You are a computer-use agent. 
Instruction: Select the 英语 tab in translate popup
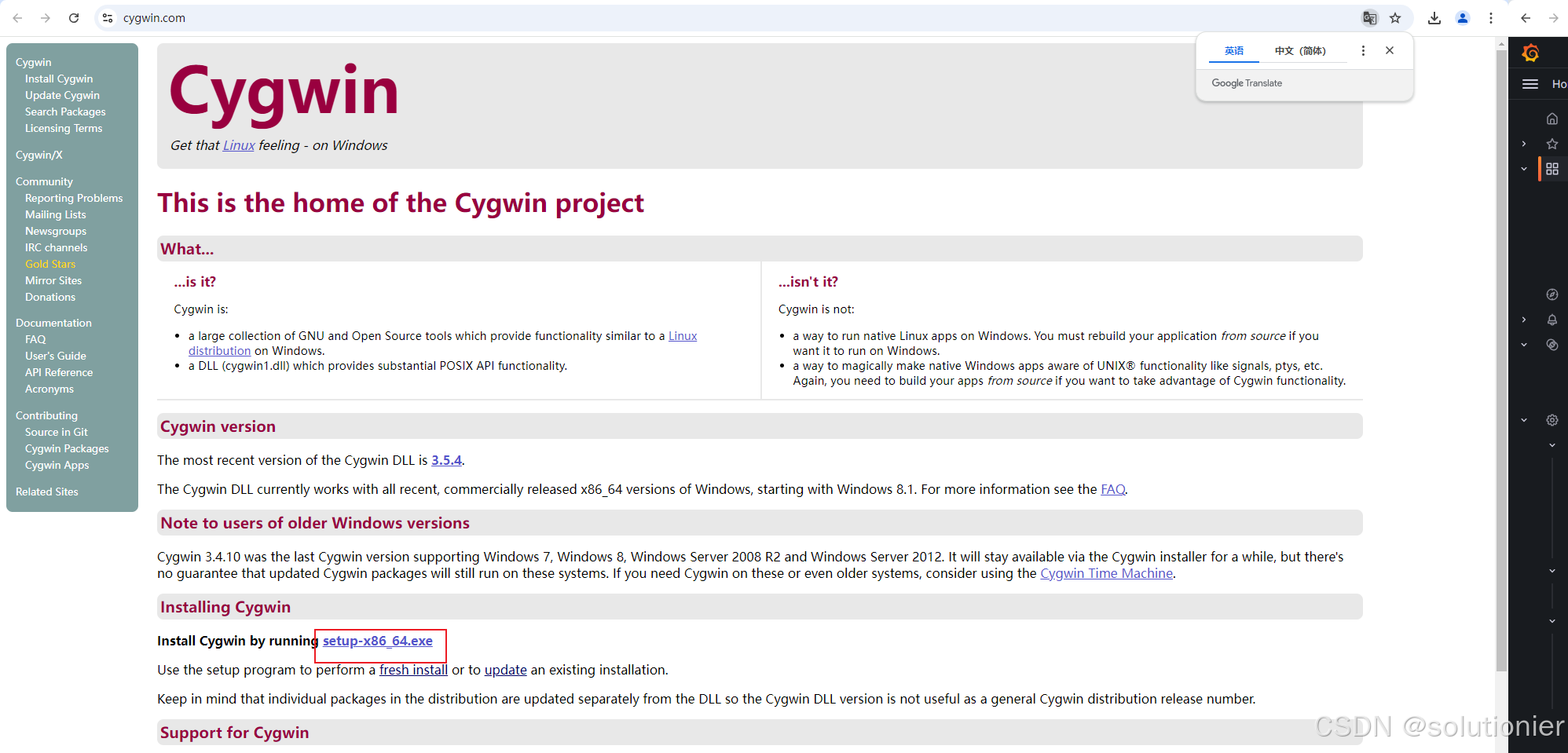(1234, 51)
